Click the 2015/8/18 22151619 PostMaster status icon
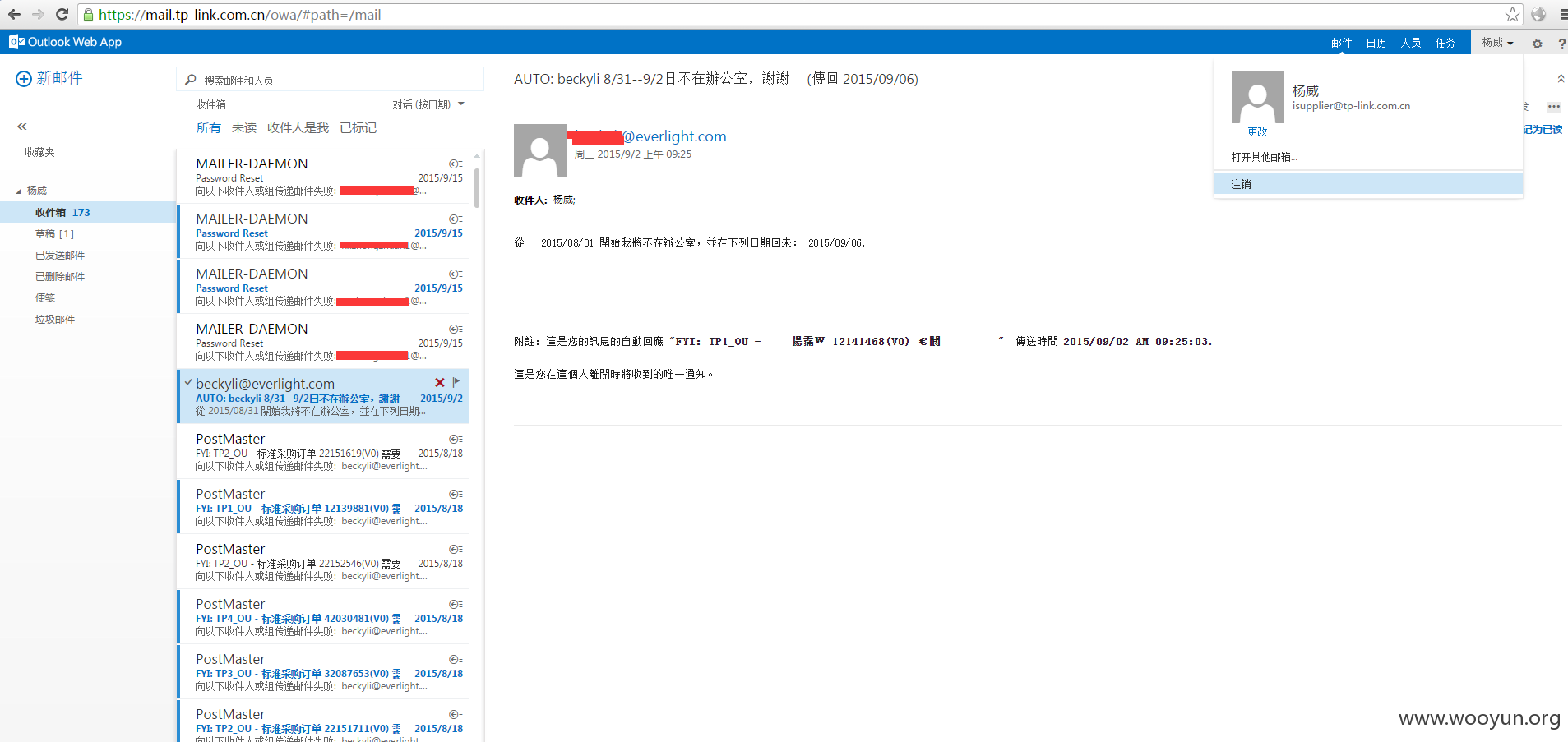 (x=456, y=440)
